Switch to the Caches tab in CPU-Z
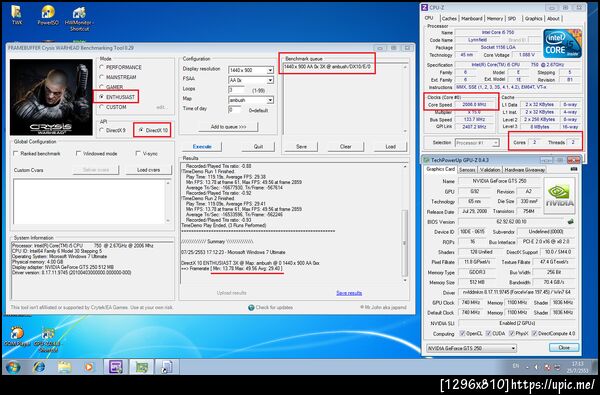The height and width of the screenshot is (395, 600). (x=449, y=18)
